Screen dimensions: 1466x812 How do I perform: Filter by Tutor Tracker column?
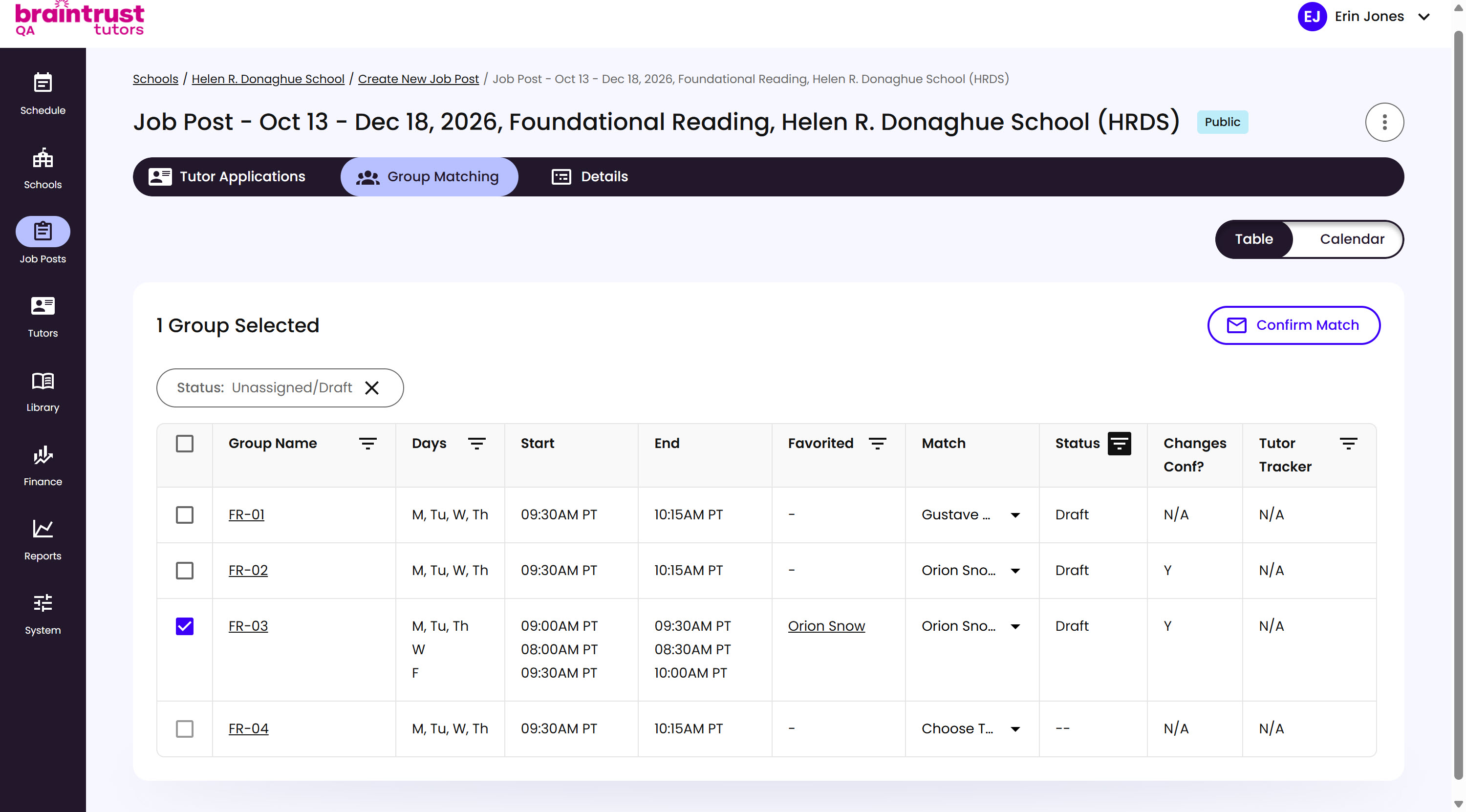1348,443
